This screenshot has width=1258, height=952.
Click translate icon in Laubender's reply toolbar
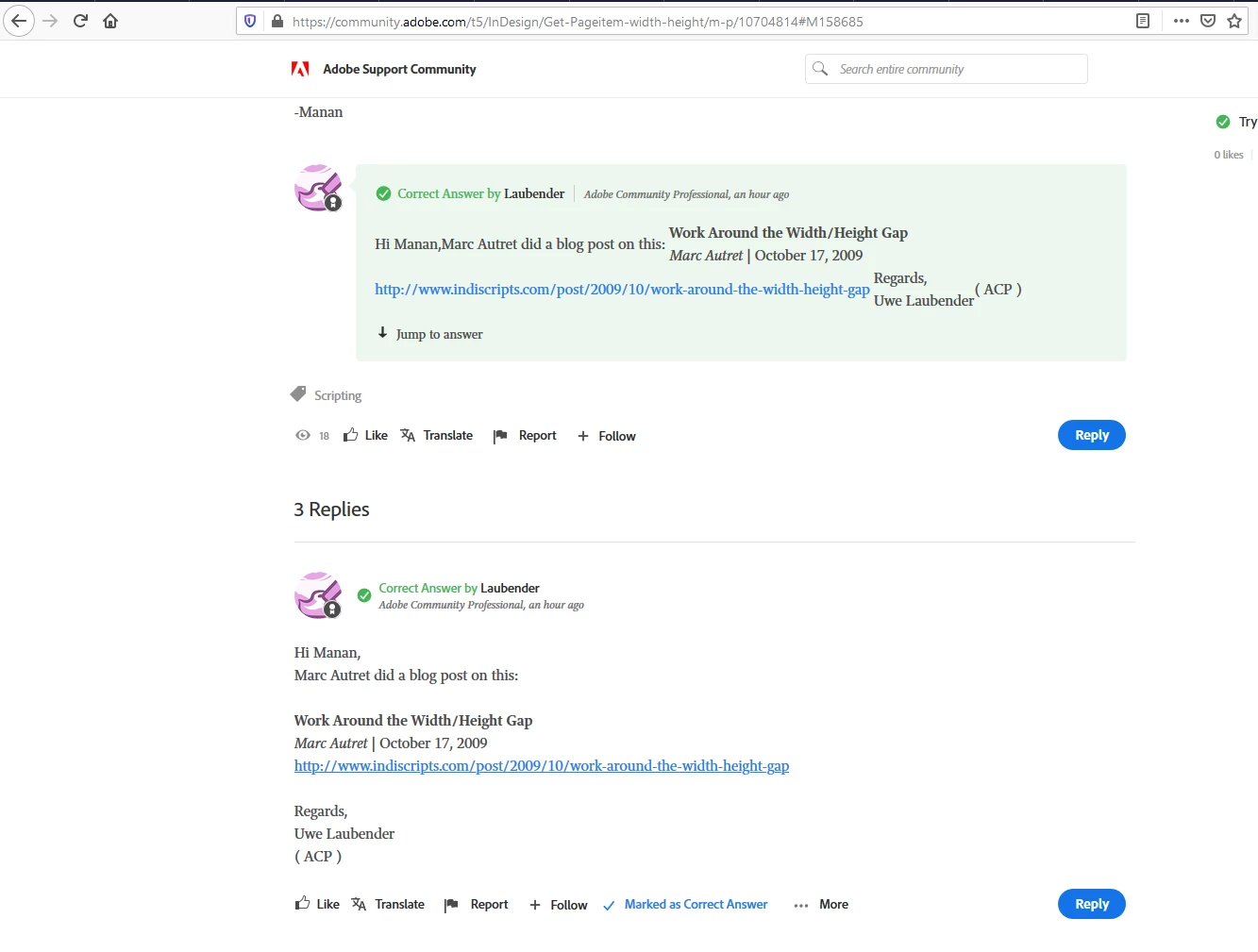[359, 904]
